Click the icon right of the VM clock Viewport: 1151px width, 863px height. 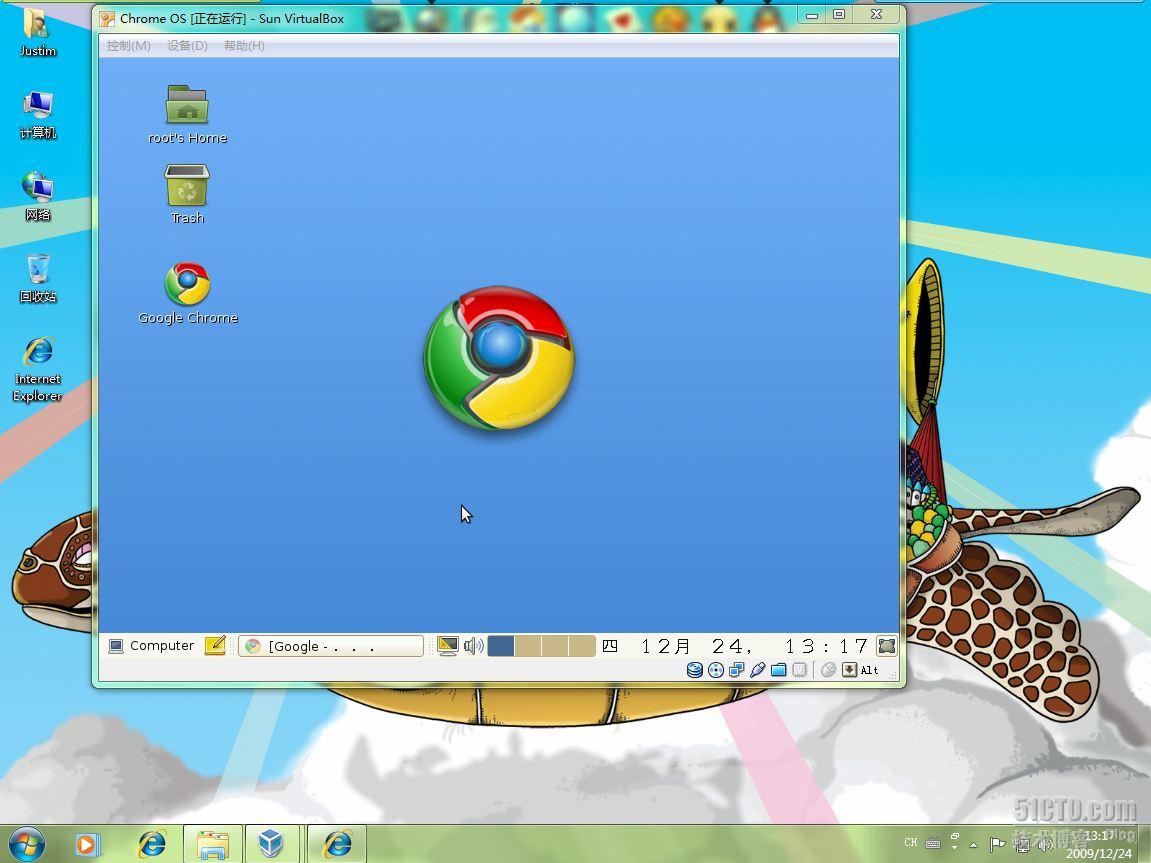(x=887, y=646)
